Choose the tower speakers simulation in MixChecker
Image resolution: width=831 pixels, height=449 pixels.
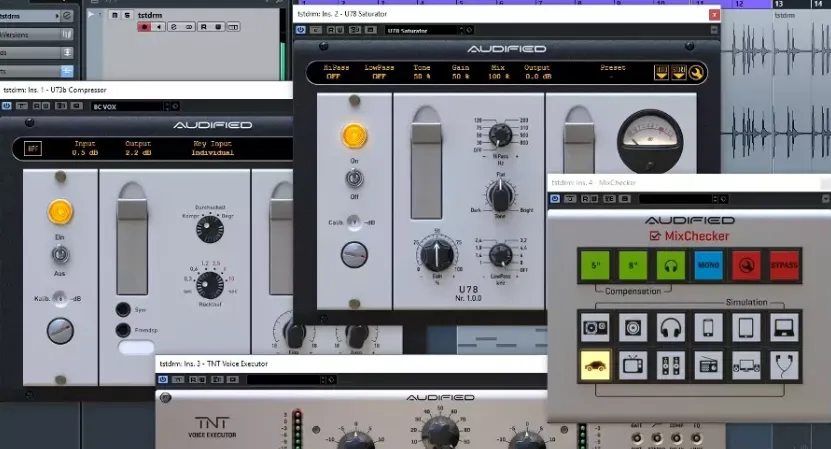tap(670, 365)
